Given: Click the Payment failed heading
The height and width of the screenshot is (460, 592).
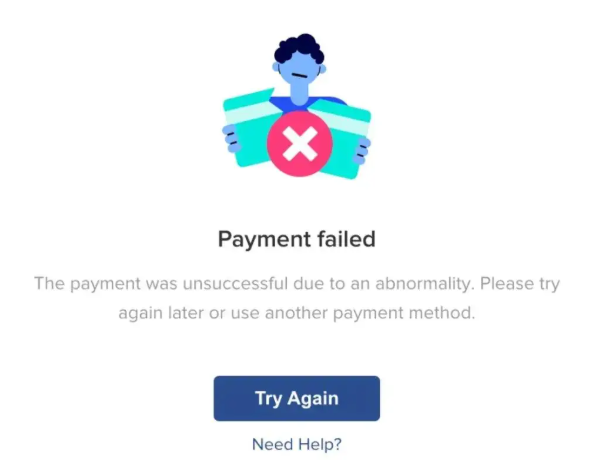Looking at the screenshot, I should (297, 239).
